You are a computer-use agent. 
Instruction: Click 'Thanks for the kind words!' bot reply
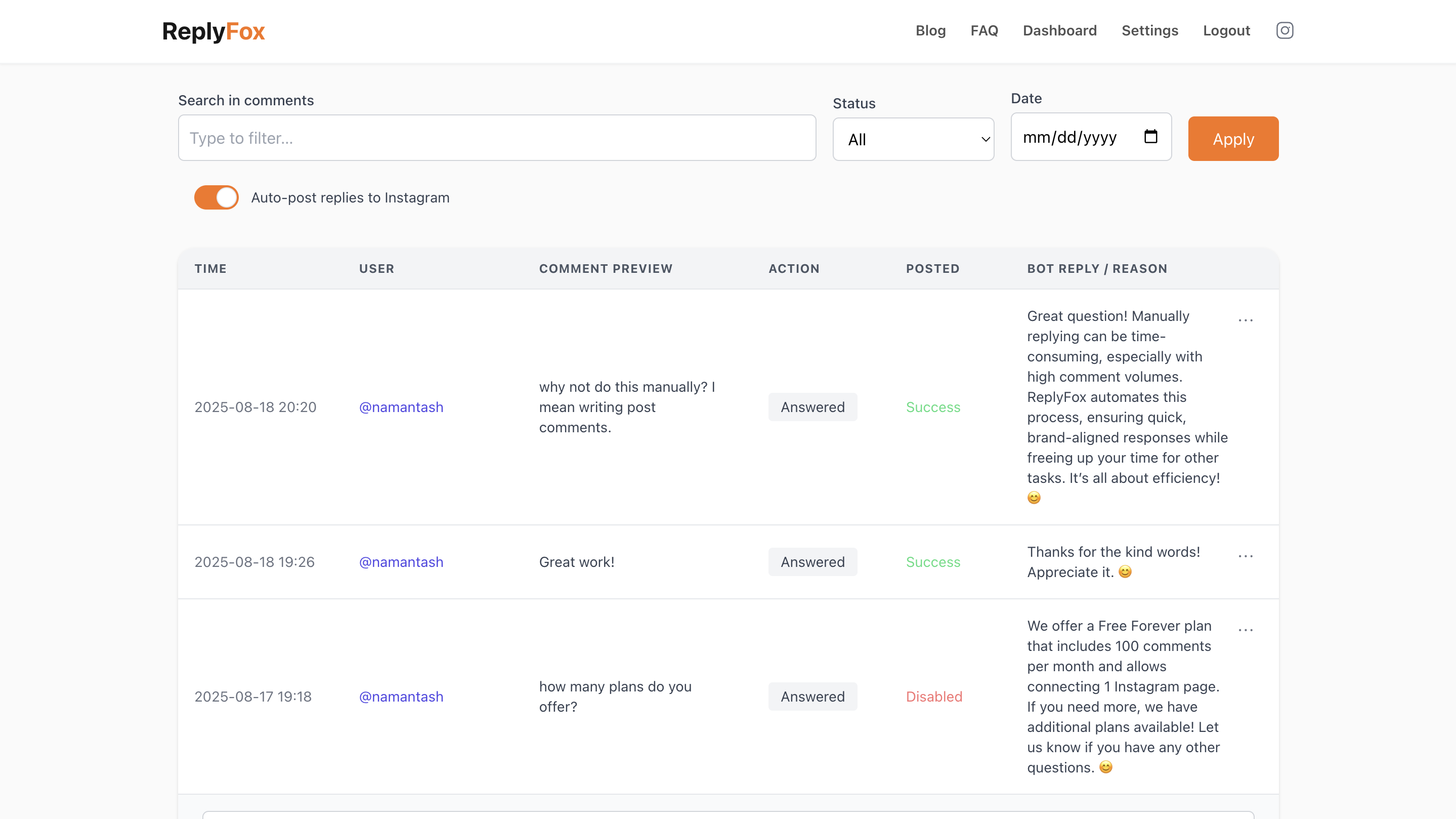(1113, 562)
